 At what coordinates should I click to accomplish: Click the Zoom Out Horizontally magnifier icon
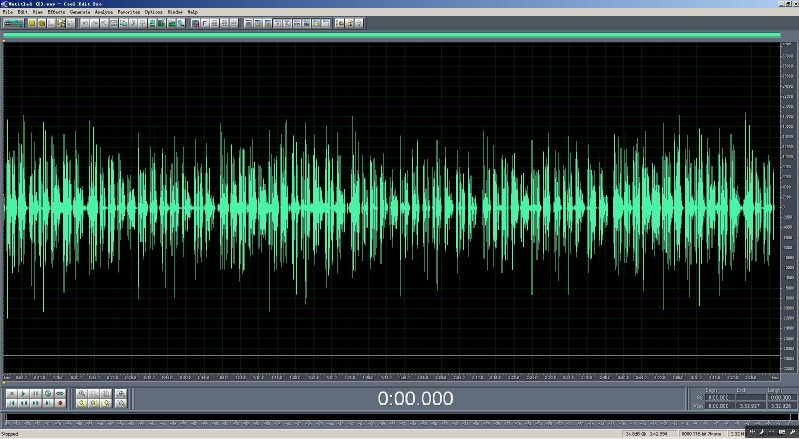94,394
